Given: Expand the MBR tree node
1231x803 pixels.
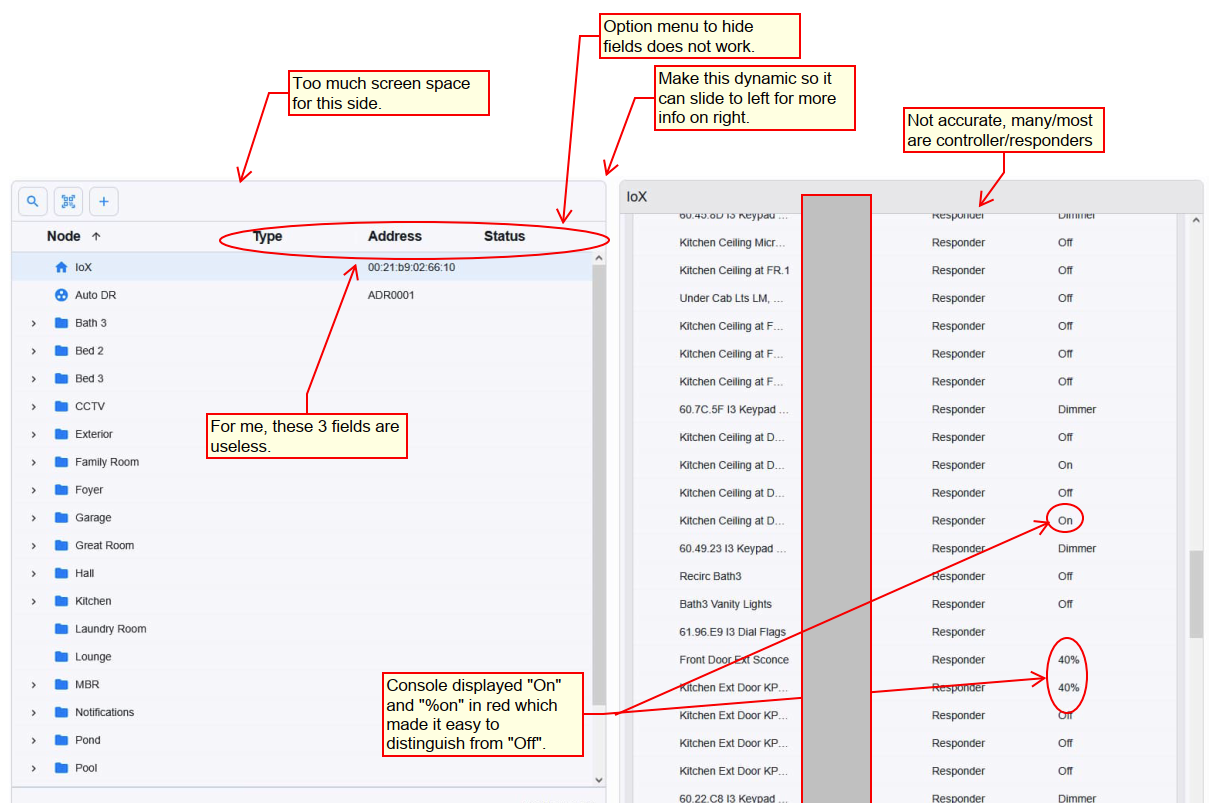Looking at the screenshot, I should [x=33, y=684].
